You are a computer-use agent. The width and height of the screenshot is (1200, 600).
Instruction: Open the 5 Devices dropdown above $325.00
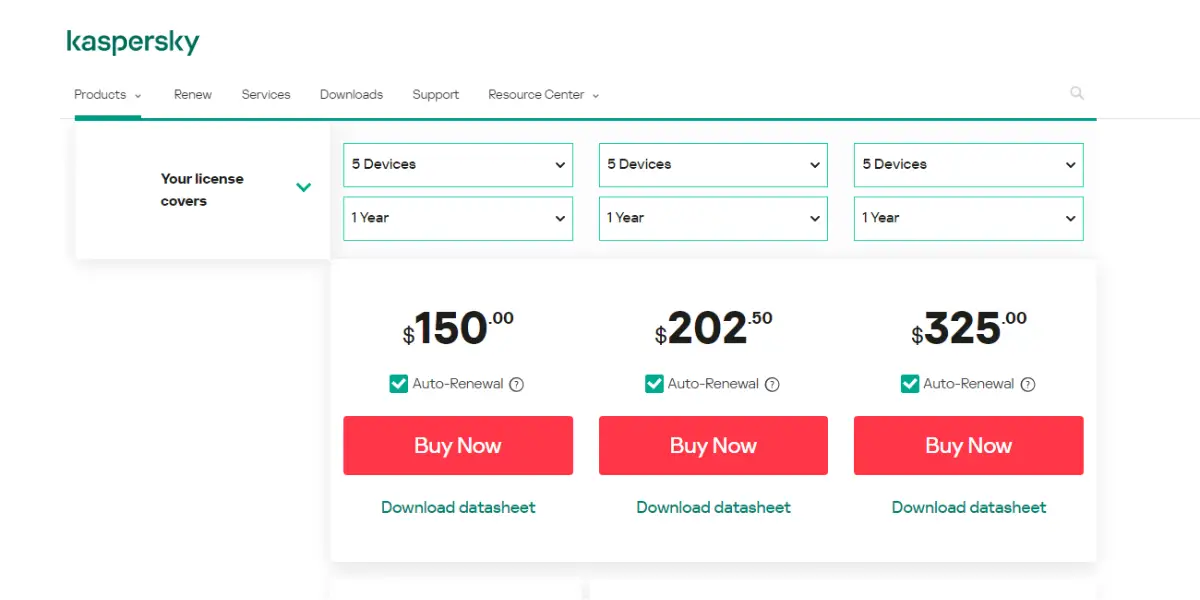coord(969,165)
